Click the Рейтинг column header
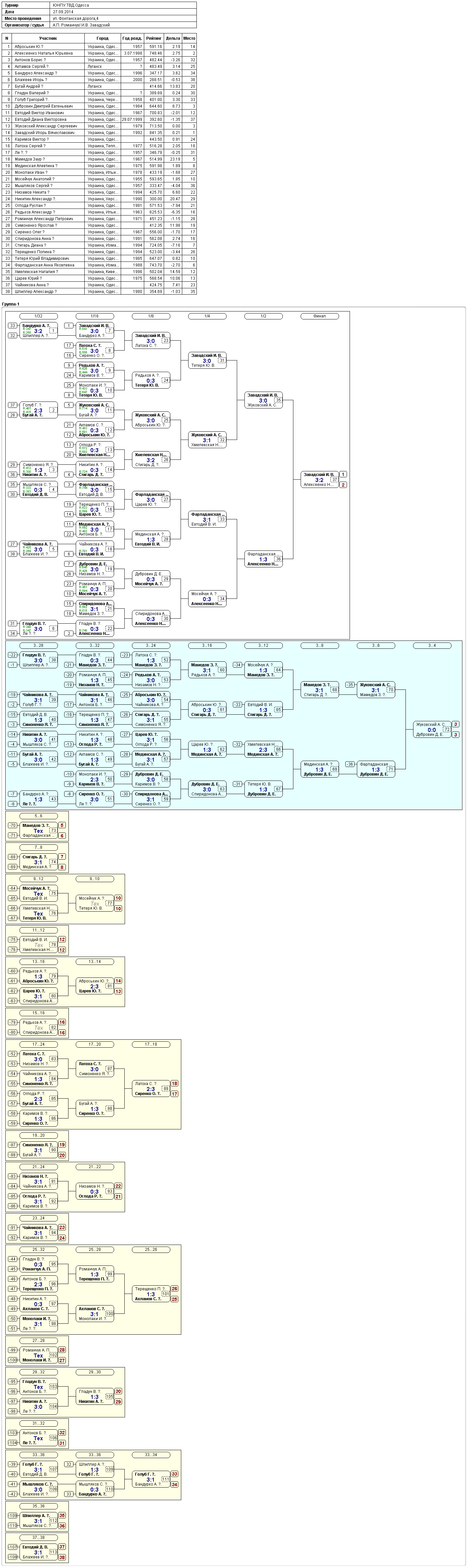The width and height of the screenshot is (469, 1568). point(154,38)
